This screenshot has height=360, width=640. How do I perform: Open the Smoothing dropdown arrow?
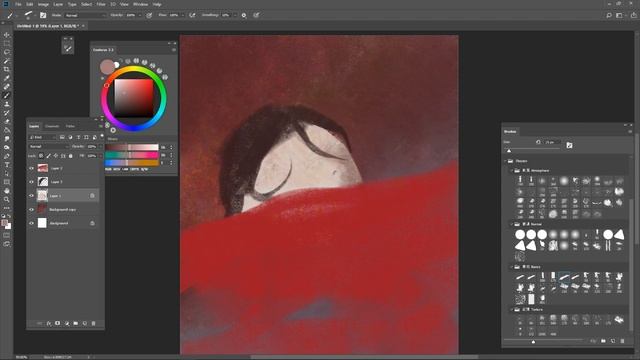(235, 15)
